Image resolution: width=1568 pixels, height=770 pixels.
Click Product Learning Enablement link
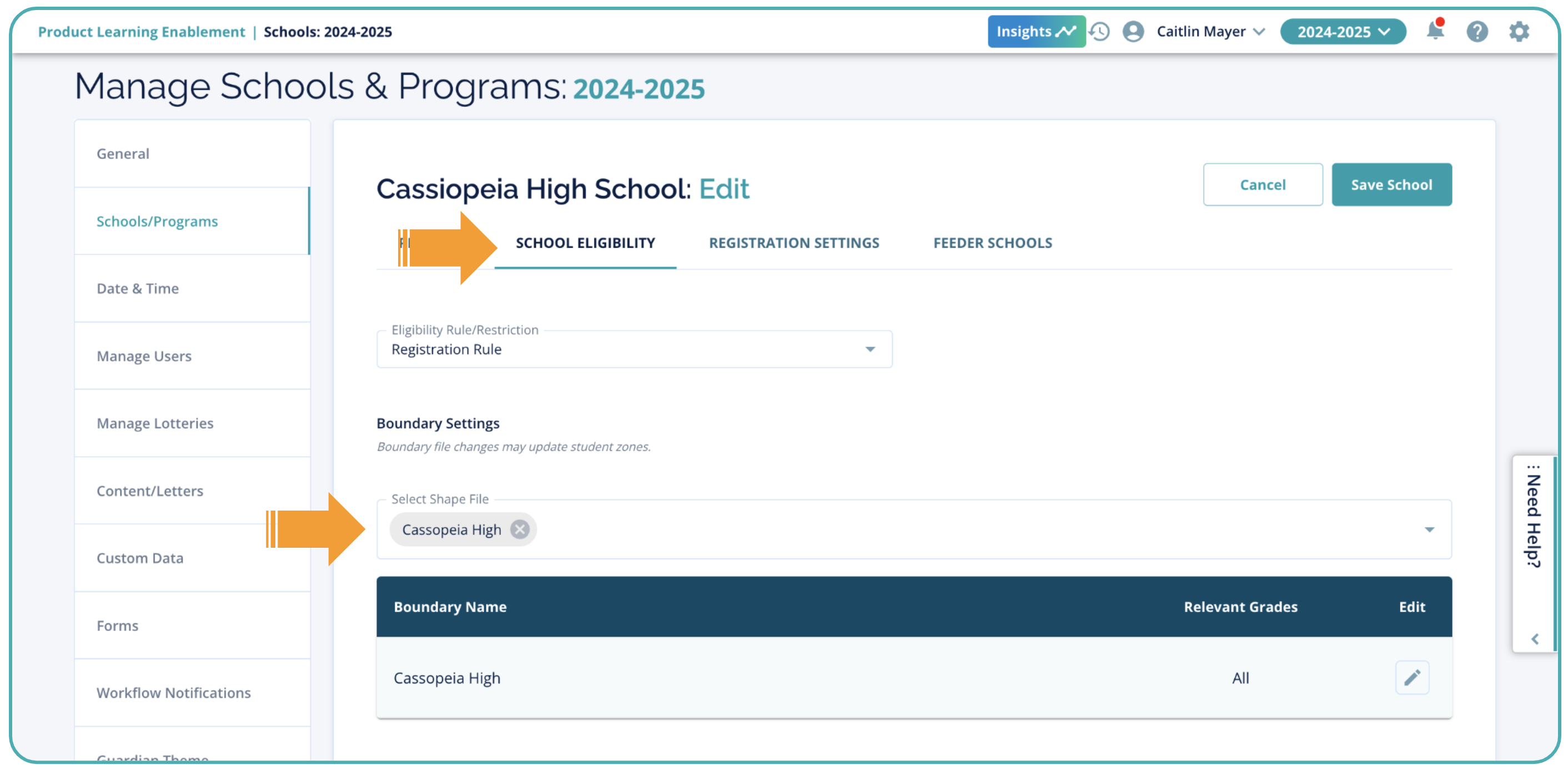(x=141, y=32)
